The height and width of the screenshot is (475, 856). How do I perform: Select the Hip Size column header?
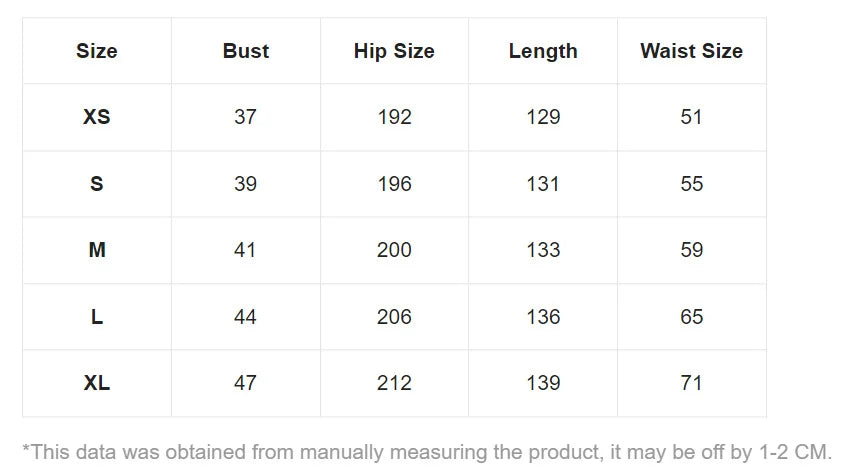tap(394, 51)
